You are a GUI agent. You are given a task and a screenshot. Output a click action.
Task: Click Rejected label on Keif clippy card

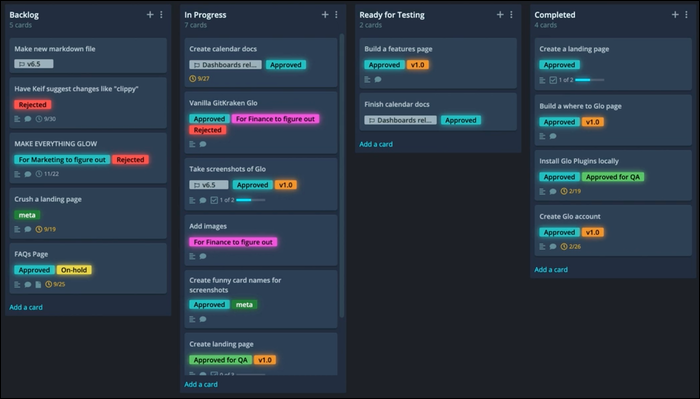[33, 104]
